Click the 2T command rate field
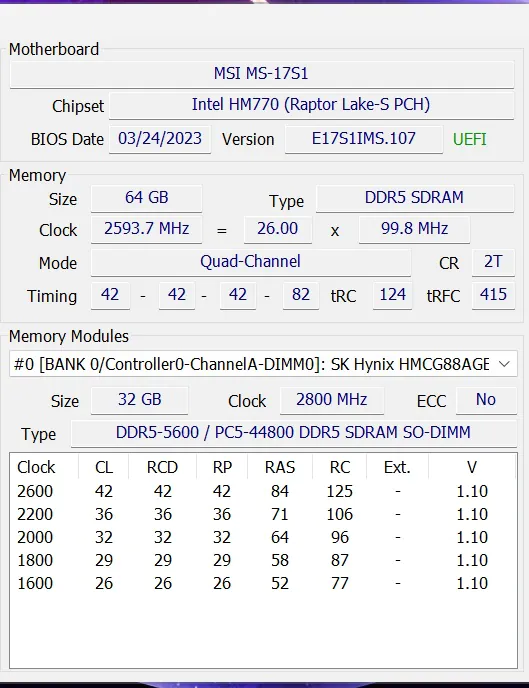This screenshot has width=529, height=688. pos(493,262)
